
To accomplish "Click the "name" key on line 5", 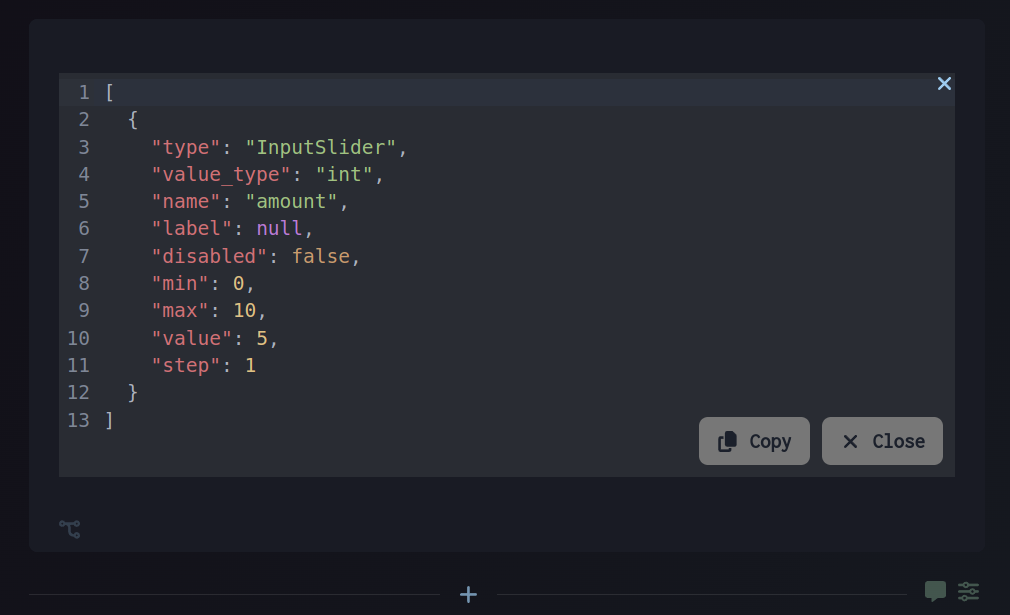I will [186, 202].
